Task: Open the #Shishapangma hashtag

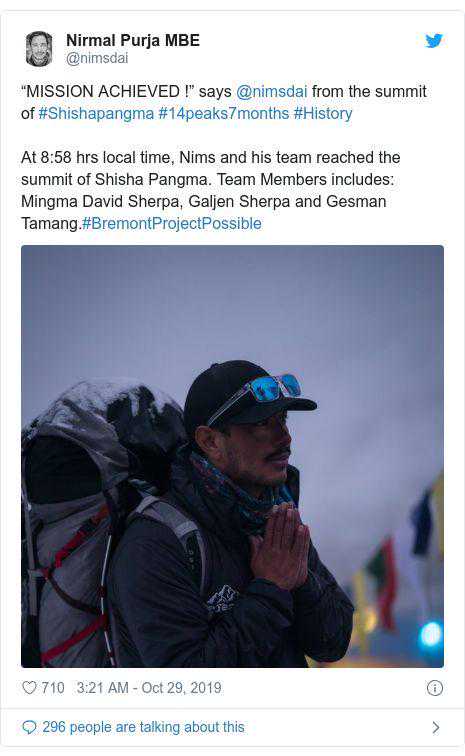Action: click(x=96, y=113)
